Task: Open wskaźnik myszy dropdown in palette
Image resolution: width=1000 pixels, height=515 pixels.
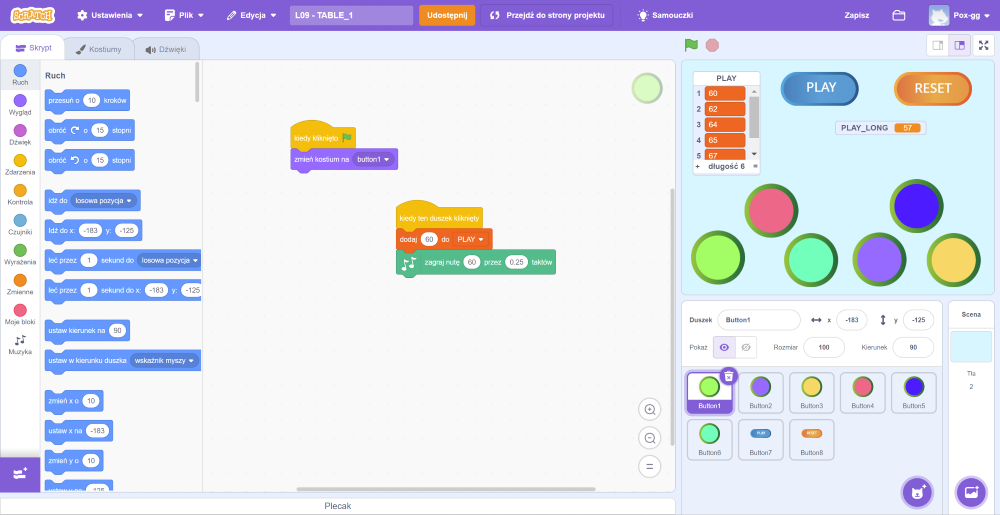Action: (x=164, y=361)
